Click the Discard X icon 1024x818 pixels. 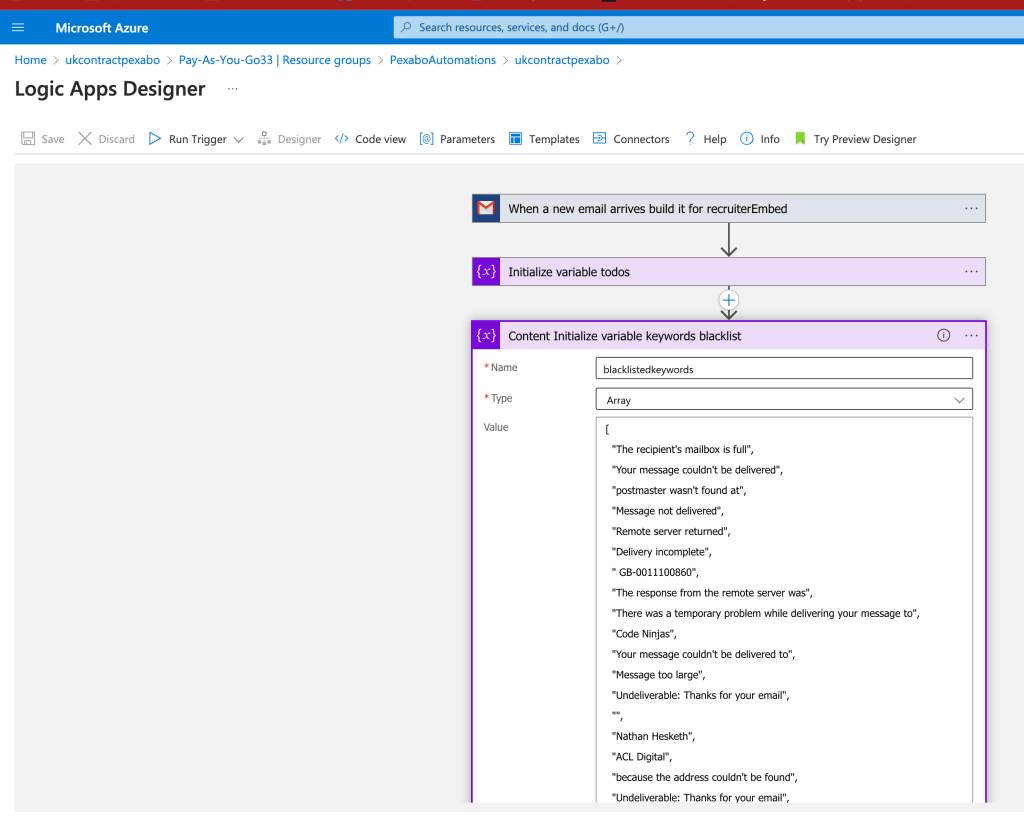(85, 138)
